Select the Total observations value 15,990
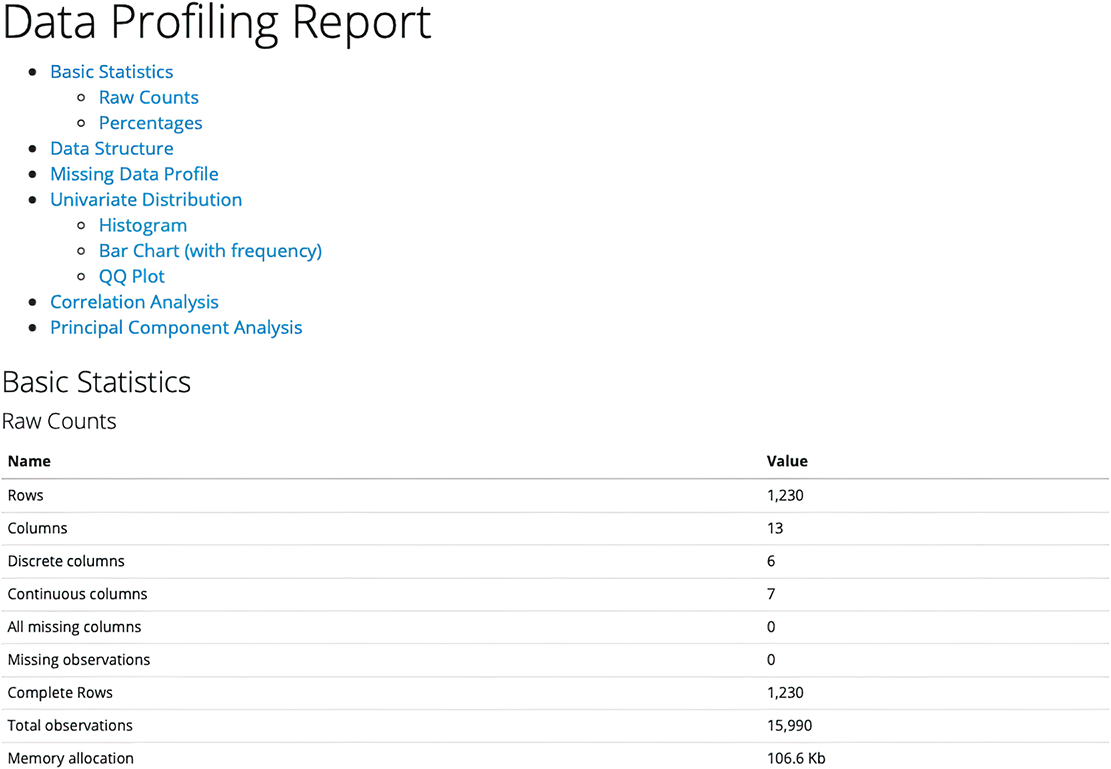Image resolution: width=1111 pixels, height=769 pixels. pos(789,725)
